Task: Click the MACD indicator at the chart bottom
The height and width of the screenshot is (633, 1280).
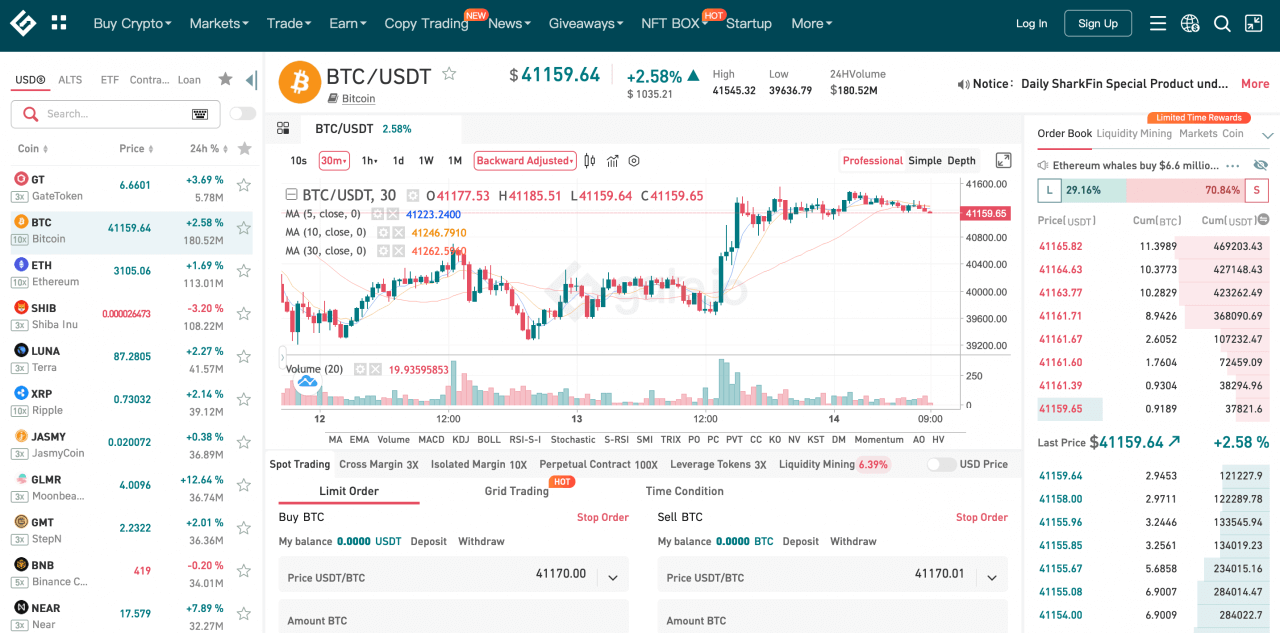Action: coord(431,439)
